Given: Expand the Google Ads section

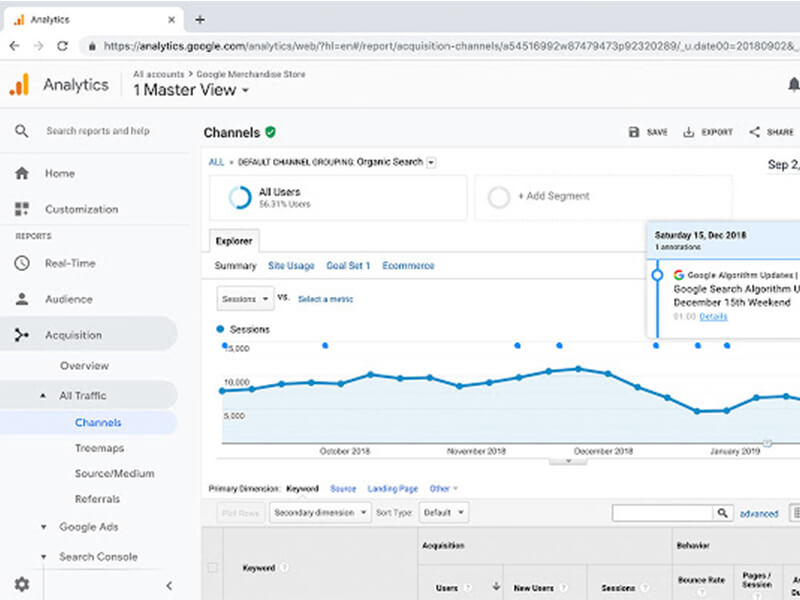Looking at the screenshot, I should point(43,527).
